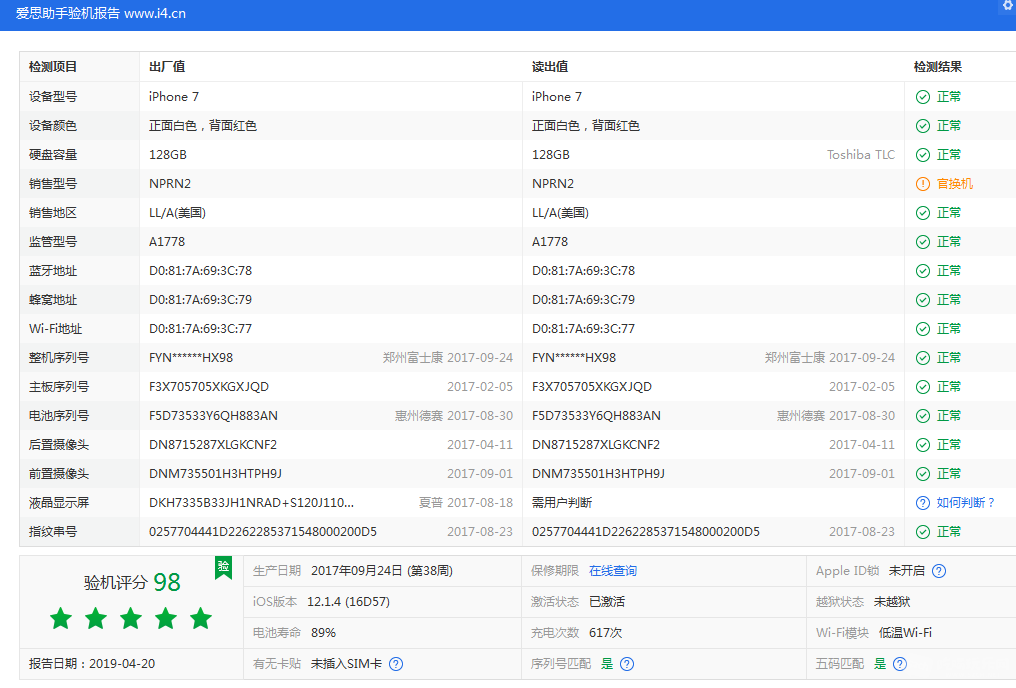Click the five-star rating row
This screenshot has width=1016, height=688.
point(131,619)
